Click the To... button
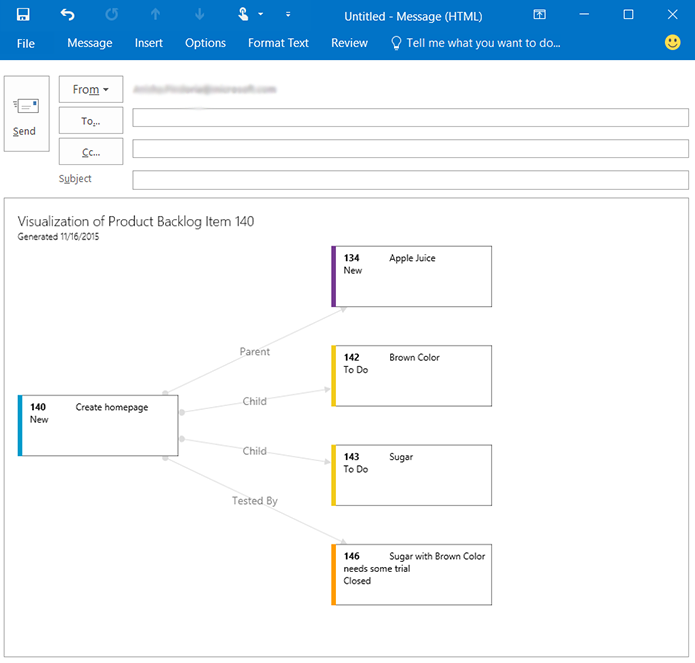 (91, 121)
